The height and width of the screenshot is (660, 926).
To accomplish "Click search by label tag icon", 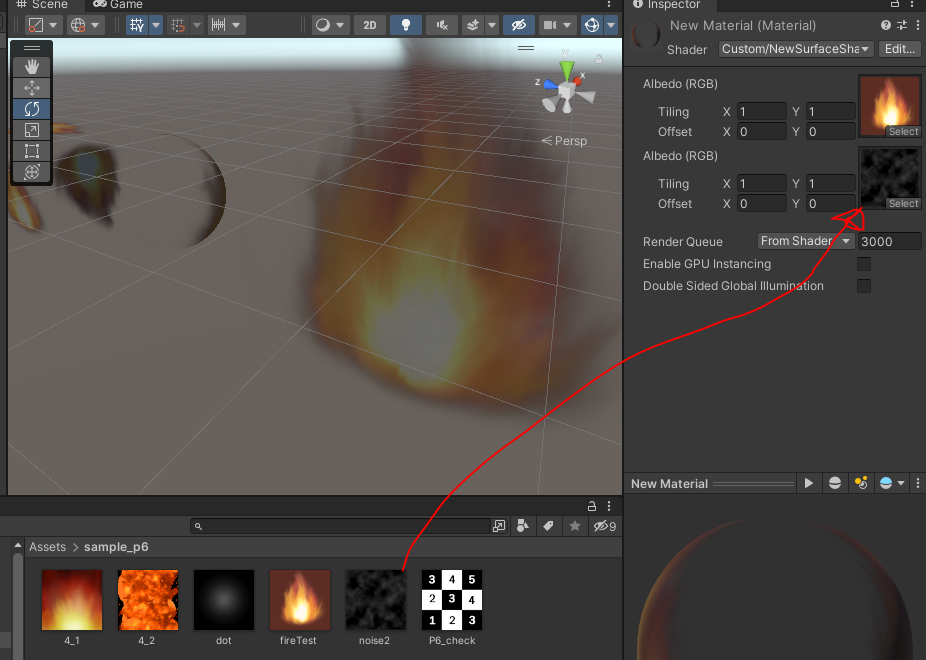I will click(x=549, y=526).
